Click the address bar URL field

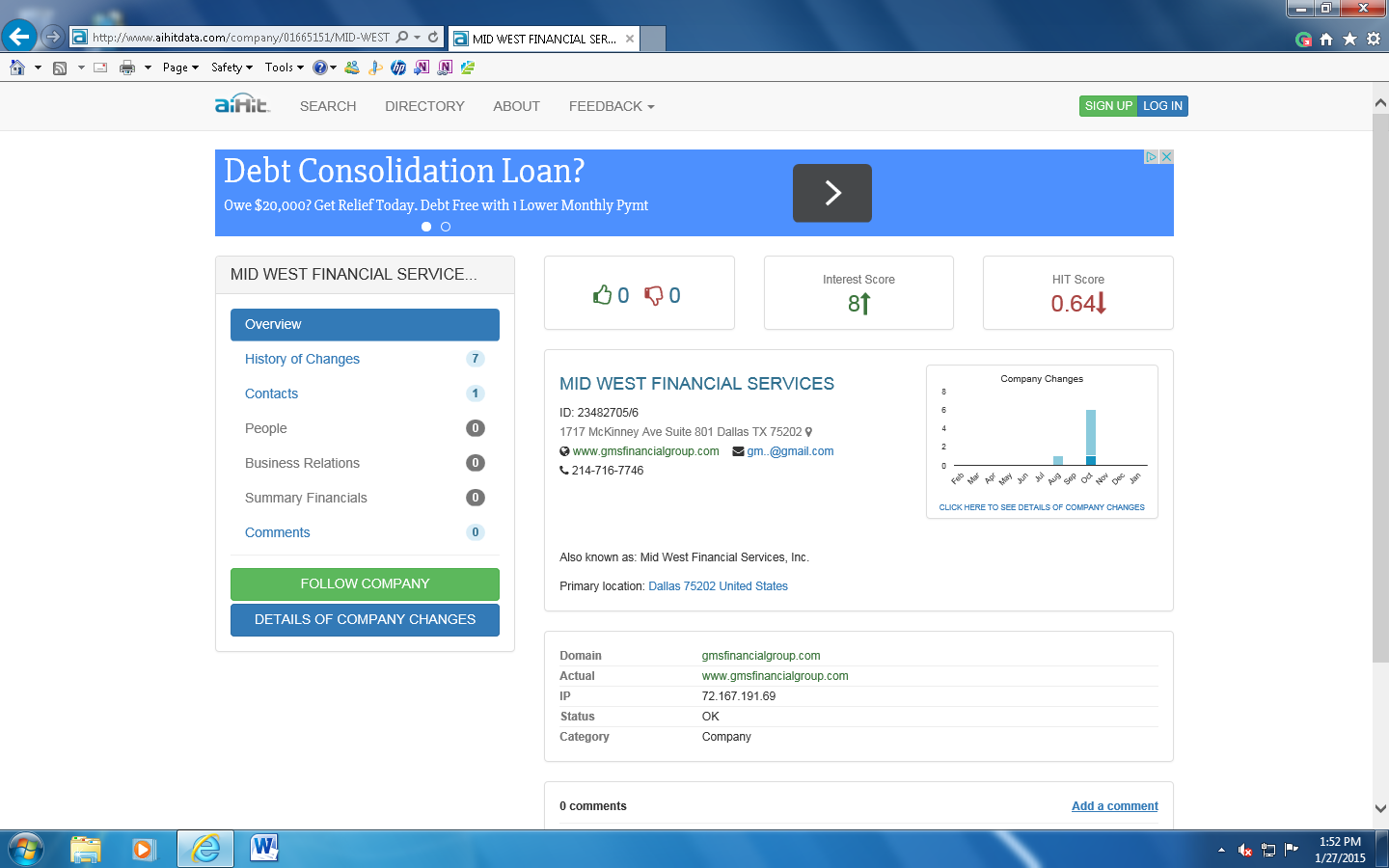click(x=240, y=38)
